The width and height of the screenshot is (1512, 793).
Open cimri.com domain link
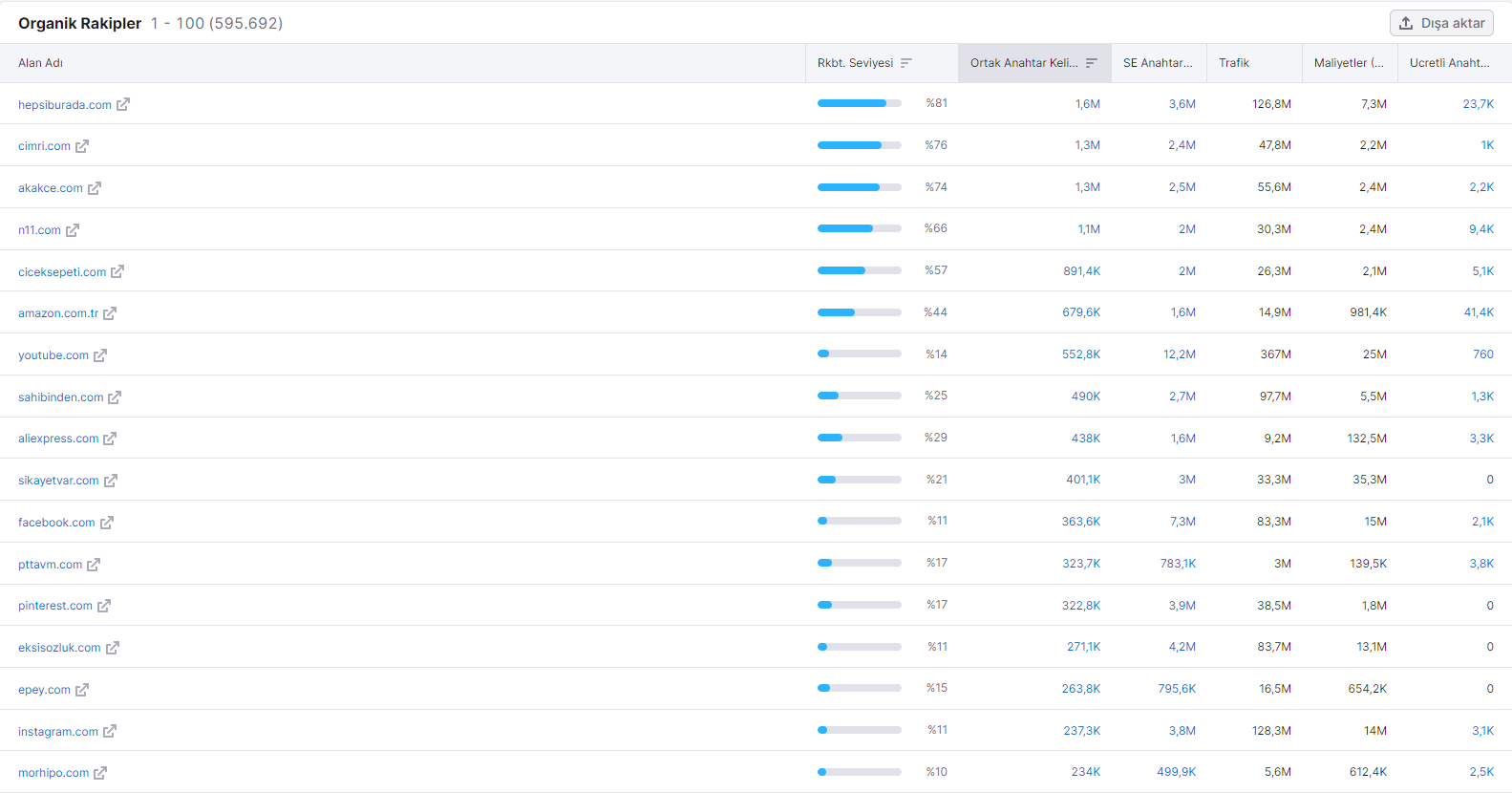tap(44, 146)
